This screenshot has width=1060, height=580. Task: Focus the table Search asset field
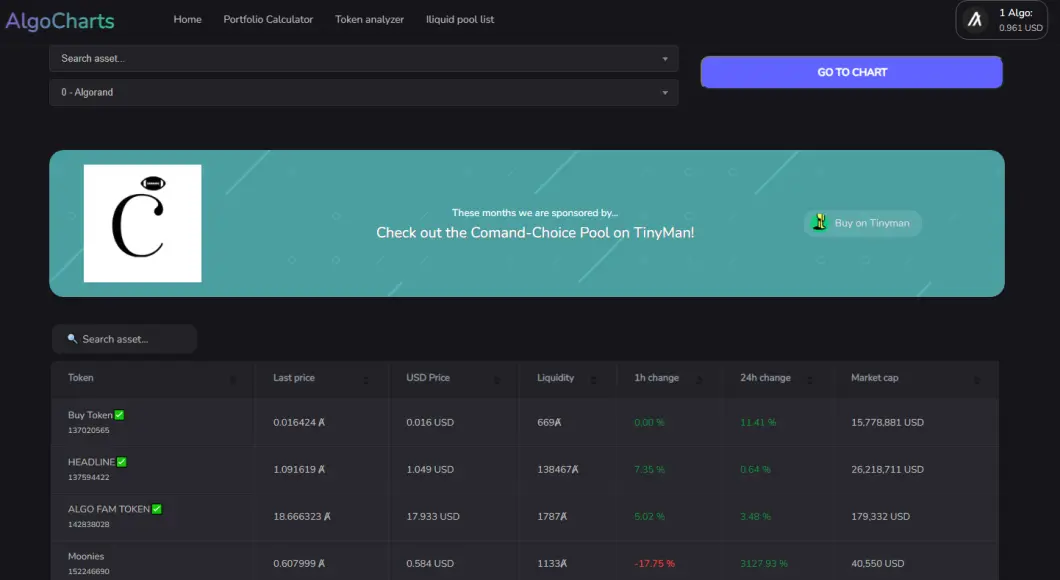point(124,339)
